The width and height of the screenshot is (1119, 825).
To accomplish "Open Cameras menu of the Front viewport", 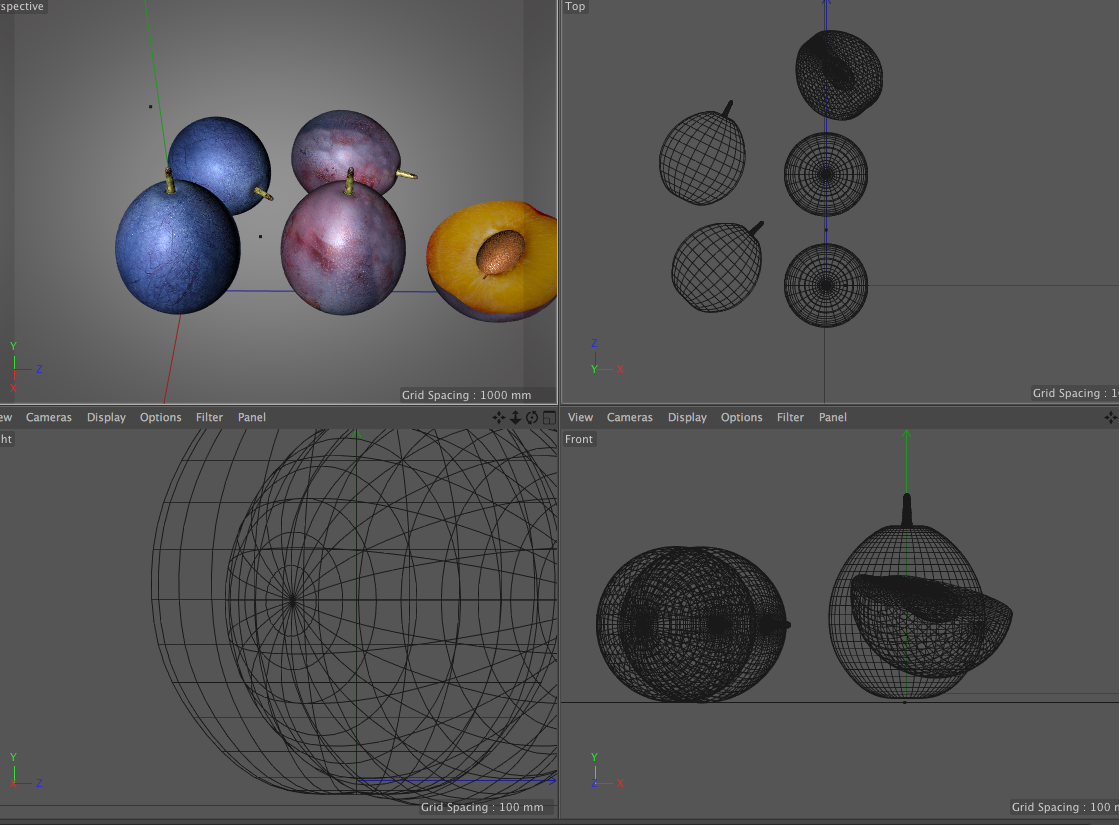I will click(630, 417).
